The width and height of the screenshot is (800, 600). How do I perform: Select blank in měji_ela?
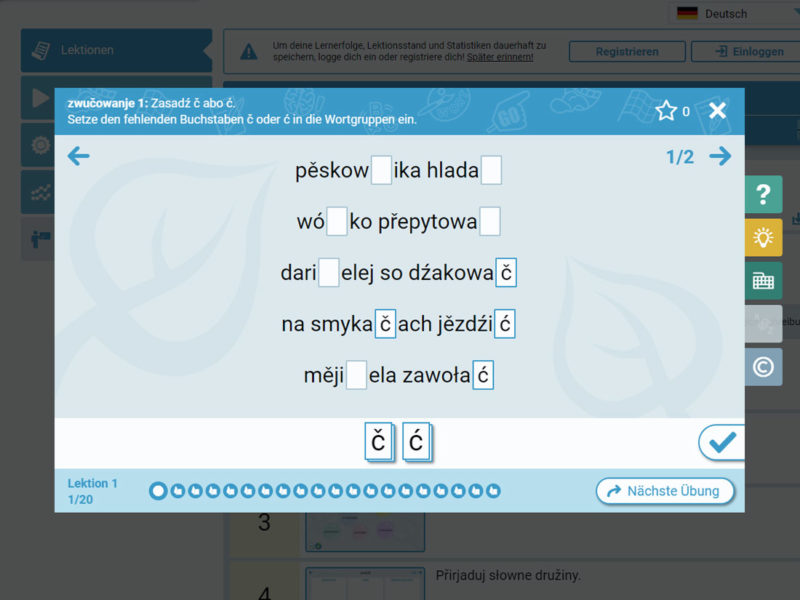(356, 375)
